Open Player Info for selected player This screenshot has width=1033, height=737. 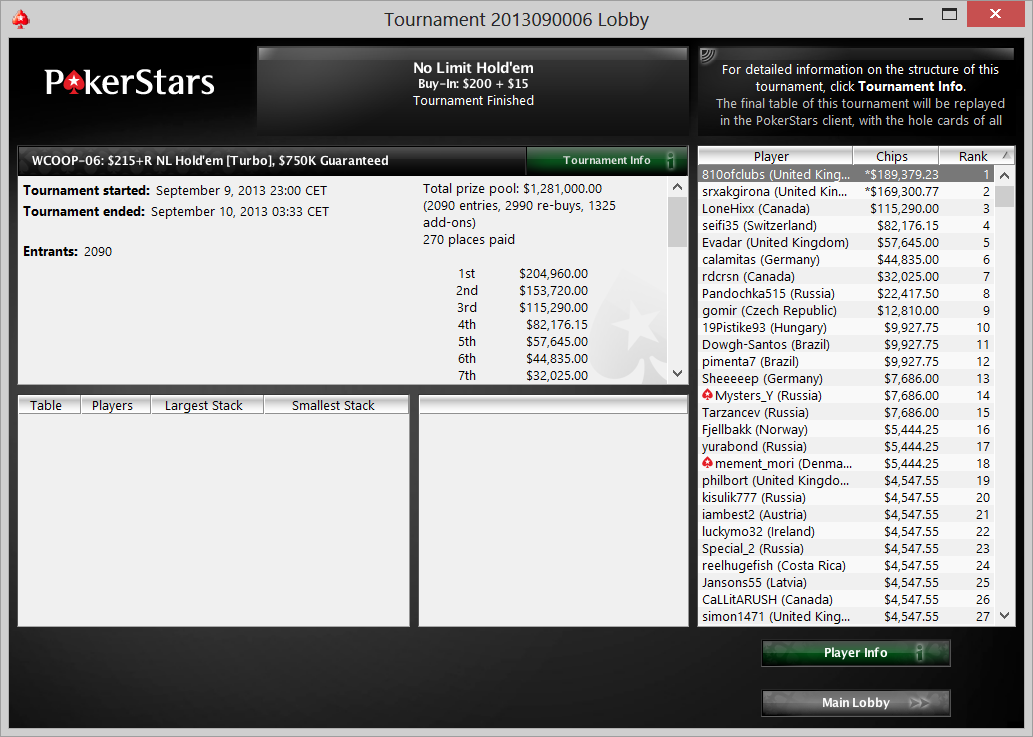pyautogui.click(x=856, y=653)
